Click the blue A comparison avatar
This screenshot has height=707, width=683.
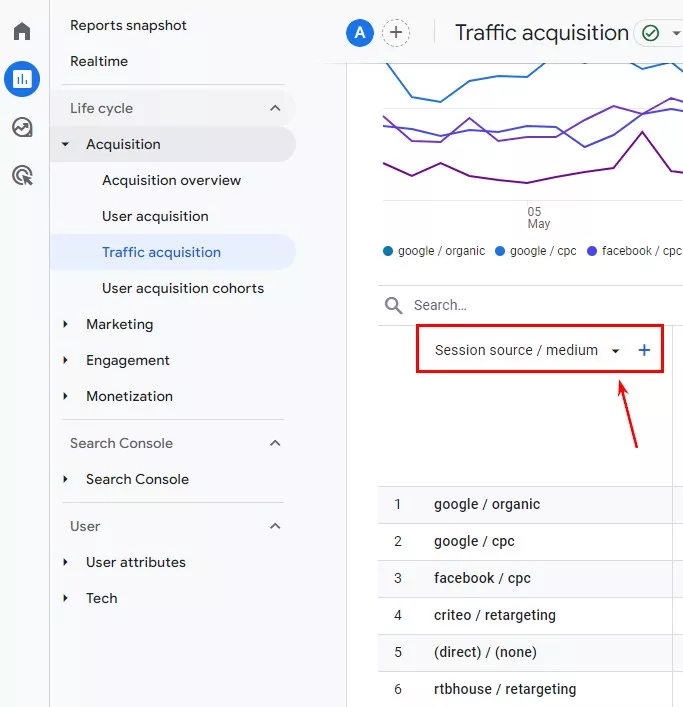360,32
